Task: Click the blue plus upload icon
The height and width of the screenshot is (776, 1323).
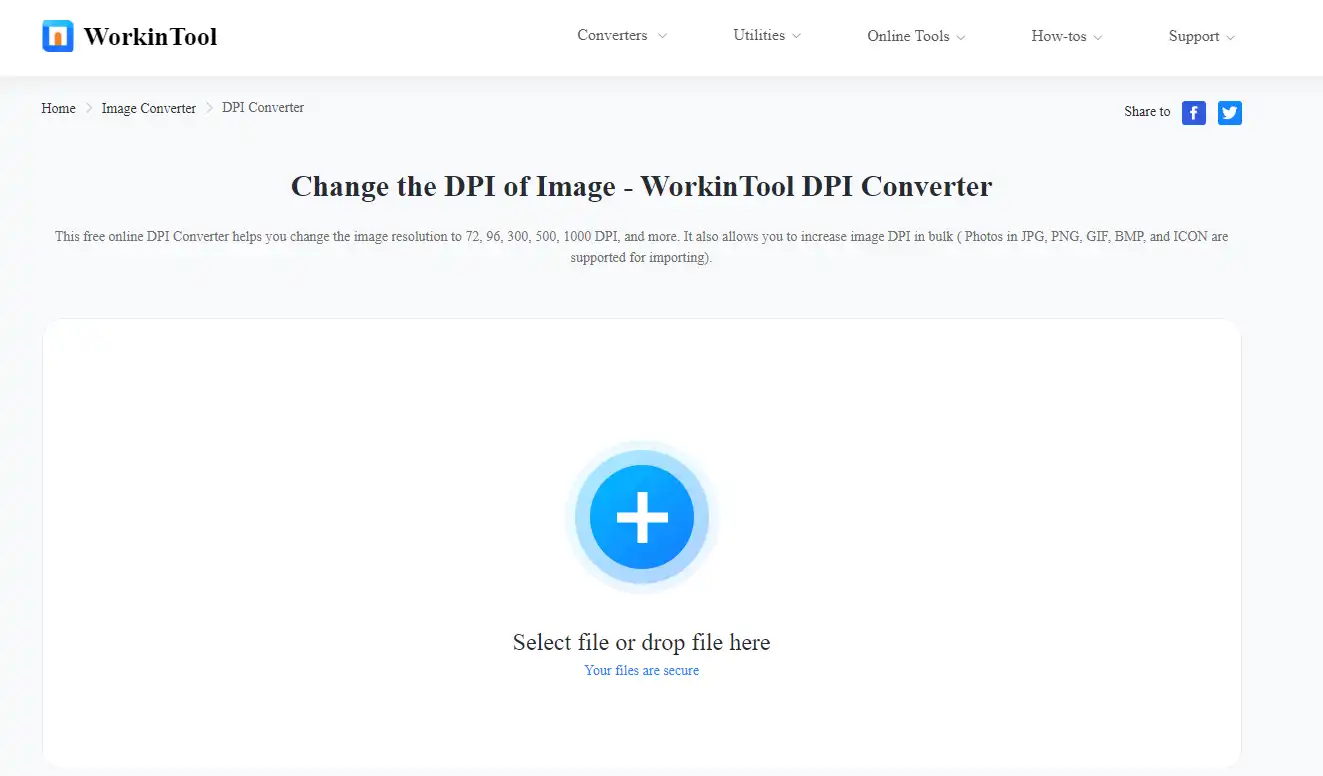Action: [x=642, y=517]
